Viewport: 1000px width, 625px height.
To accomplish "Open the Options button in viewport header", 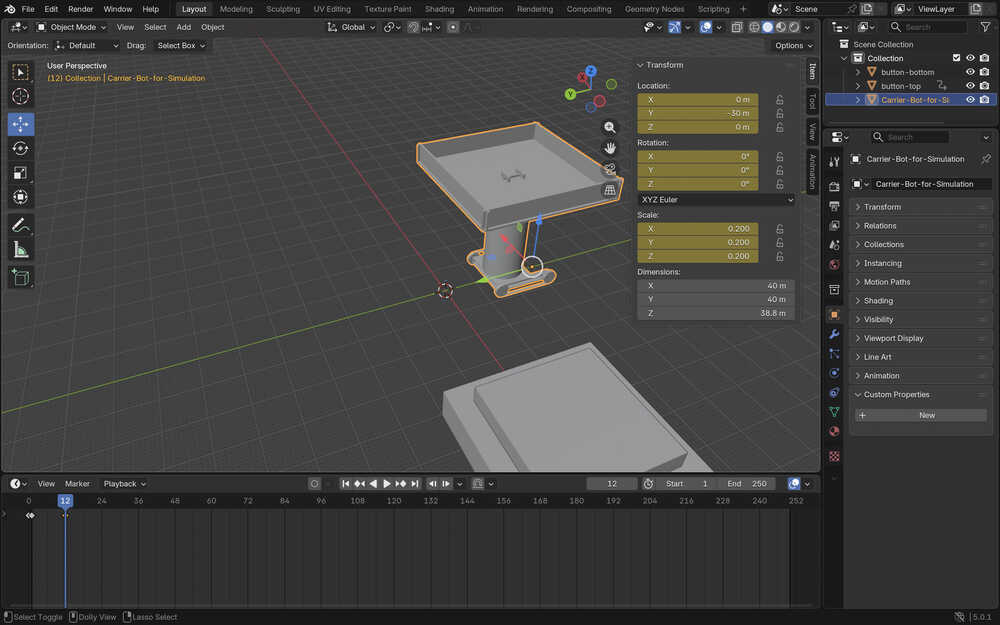I will click(x=793, y=45).
